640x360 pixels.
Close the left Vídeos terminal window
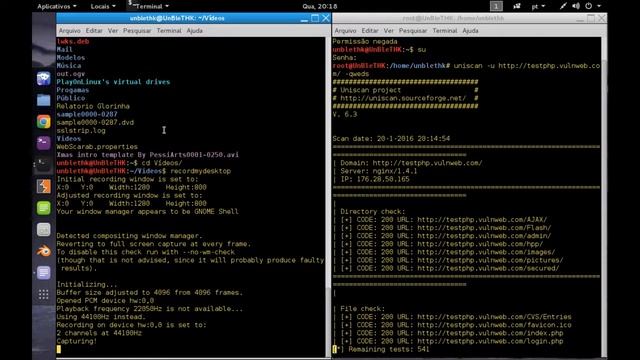pyautogui.click(x=325, y=18)
